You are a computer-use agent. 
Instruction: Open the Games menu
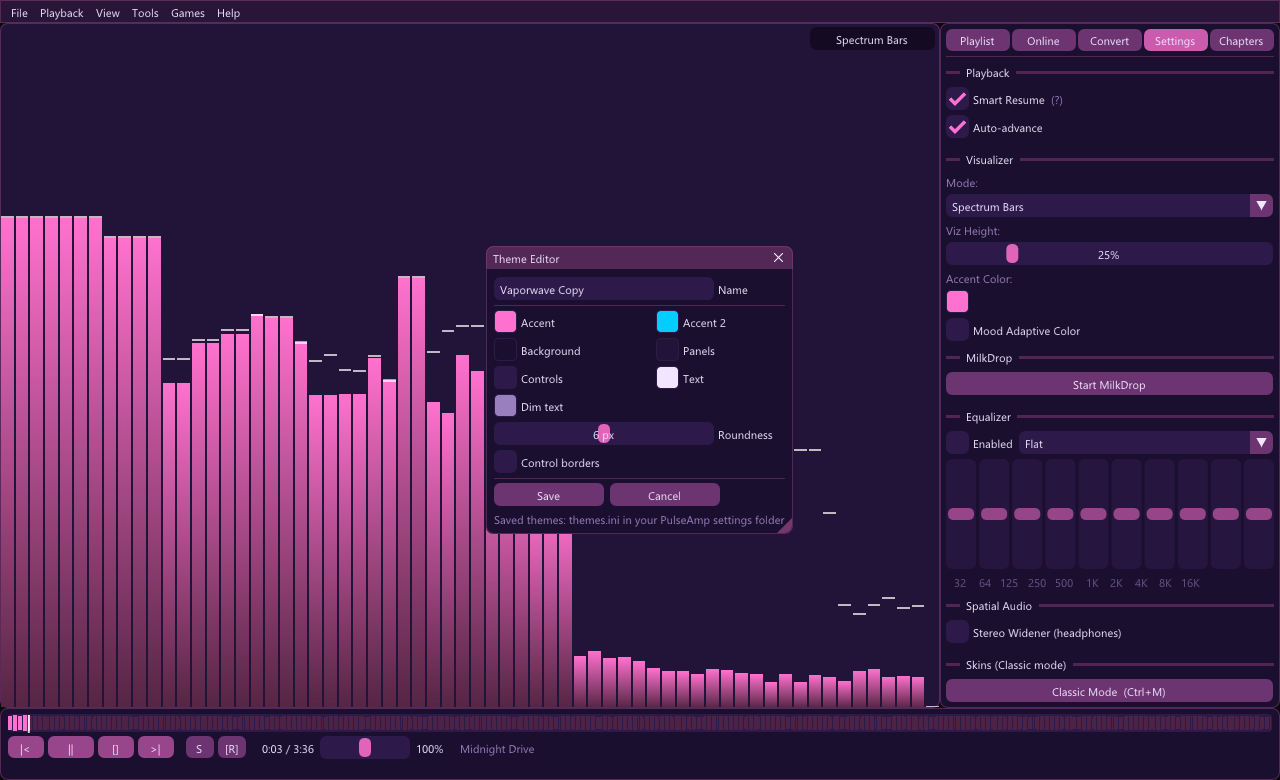pos(188,13)
